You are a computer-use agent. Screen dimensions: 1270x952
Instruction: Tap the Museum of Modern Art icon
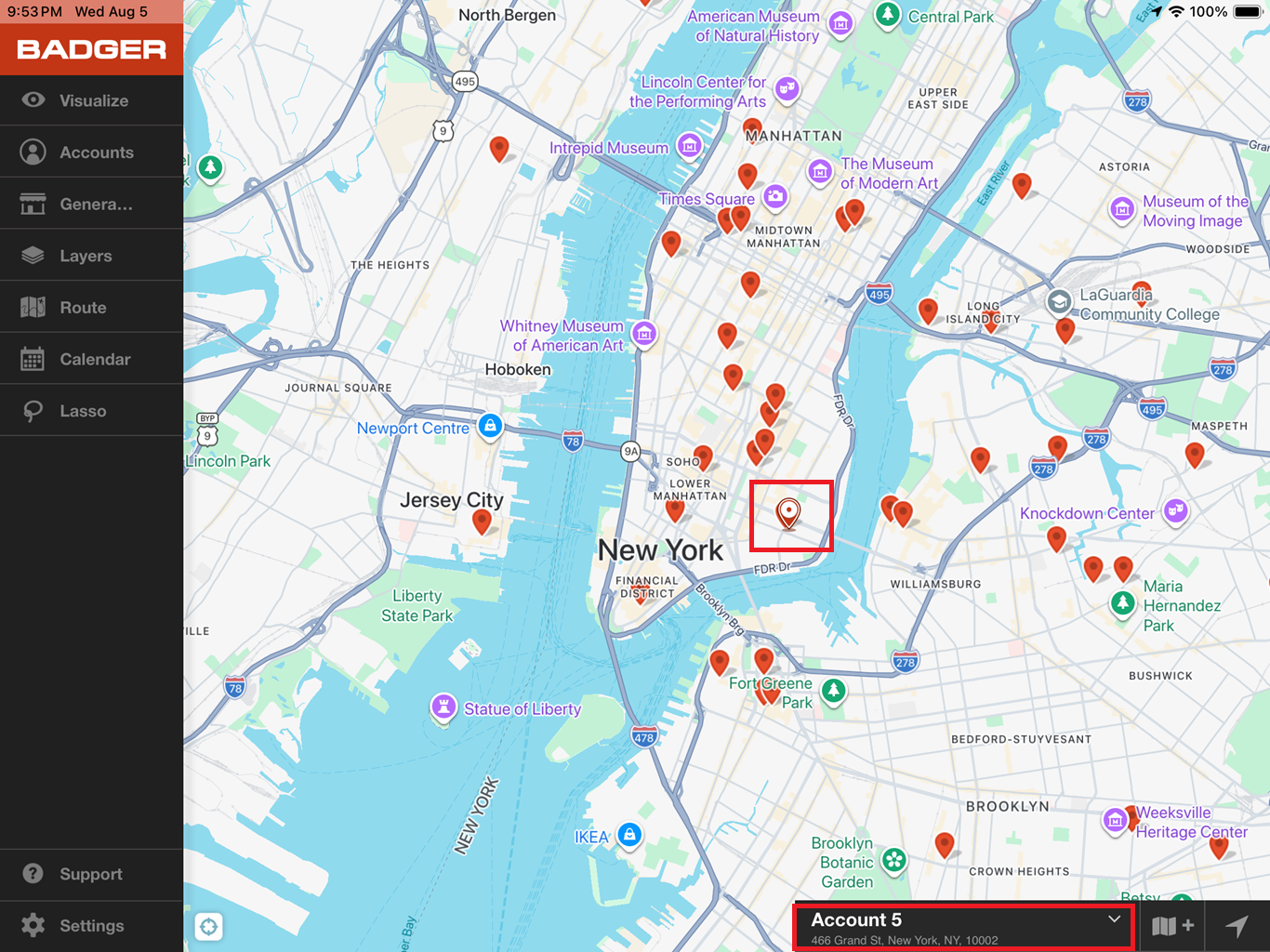tap(819, 172)
